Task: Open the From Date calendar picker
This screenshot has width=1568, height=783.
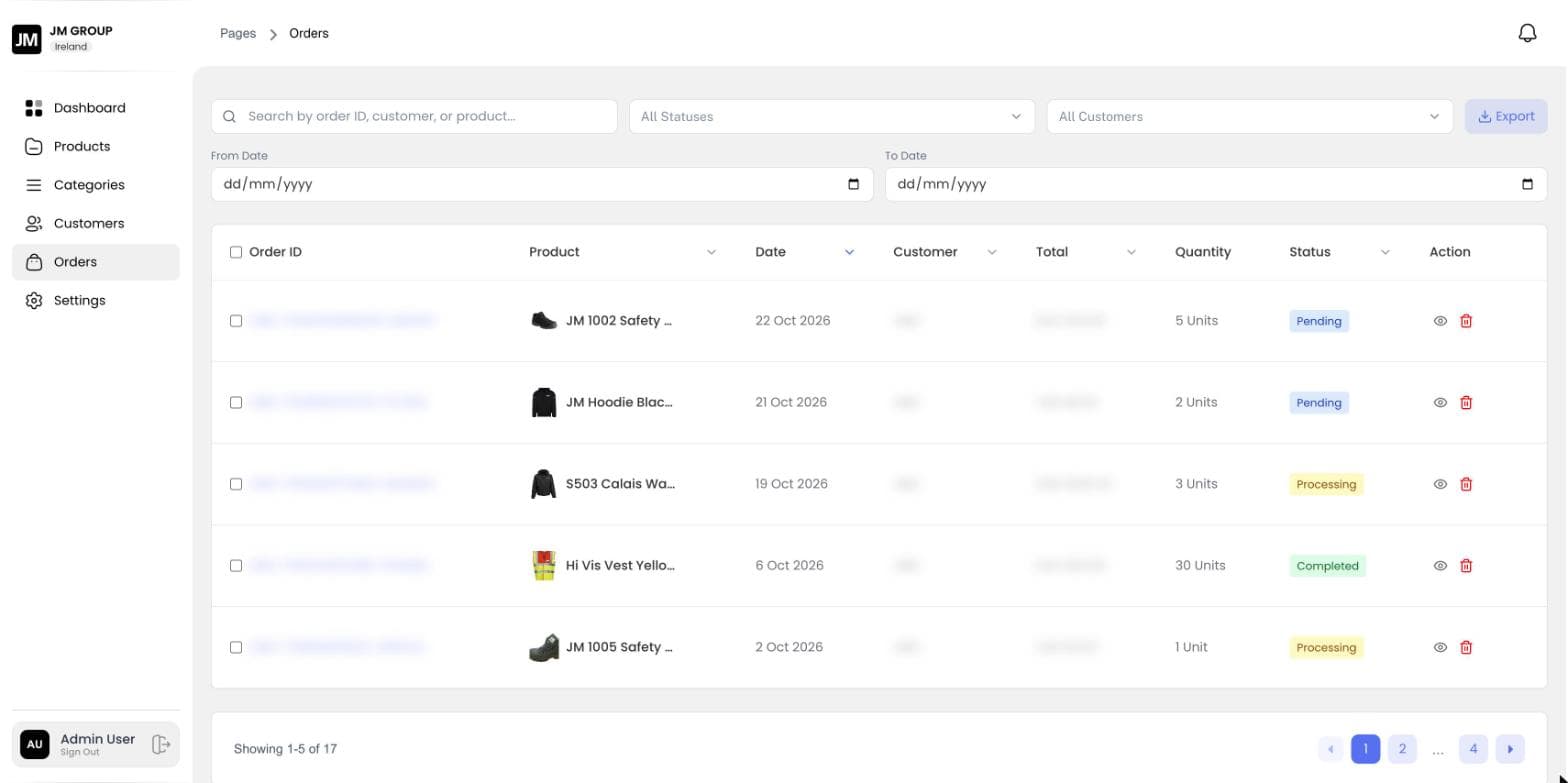Action: (x=853, y=184)
